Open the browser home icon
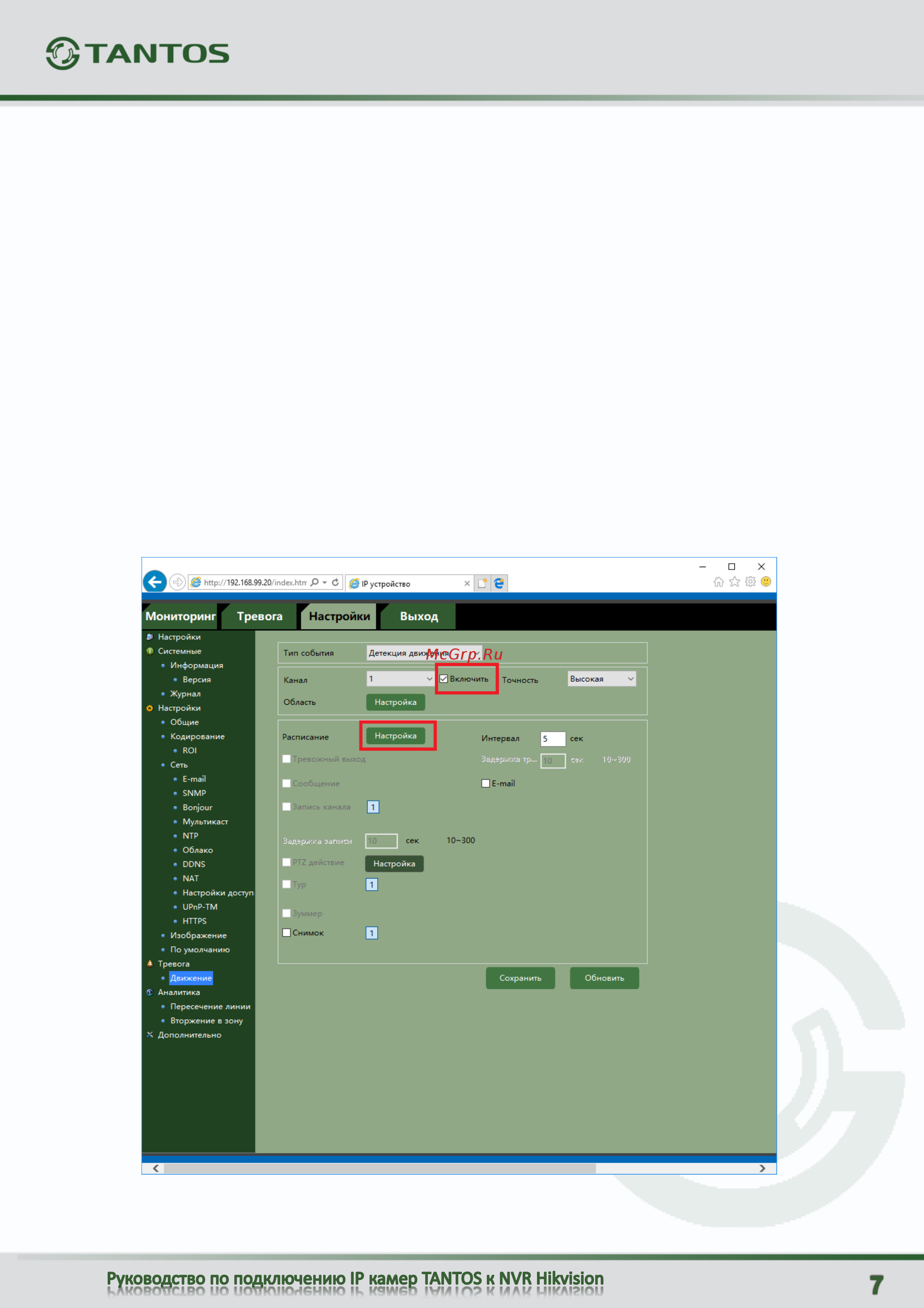Image resolution: width=924 pixels, height=1308 pixels. 718,582
